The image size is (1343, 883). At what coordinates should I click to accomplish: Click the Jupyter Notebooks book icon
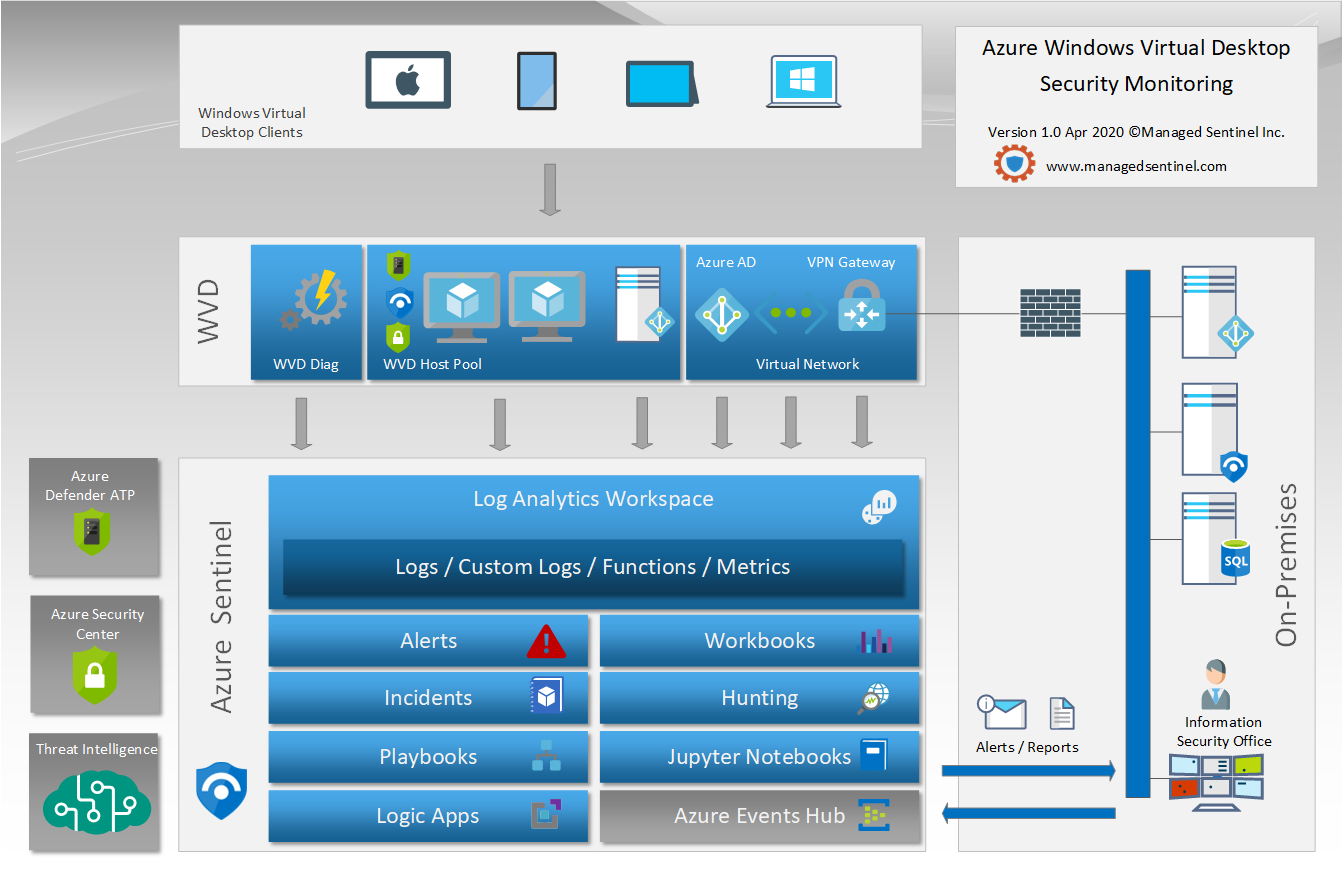pos(873,755)
